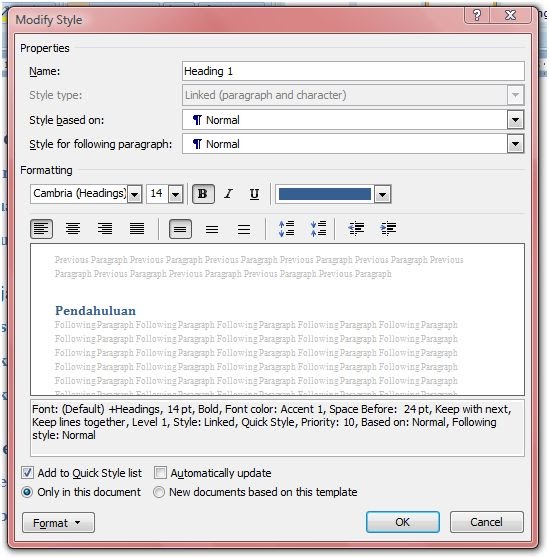Select Align Right paragraph alignment
Image resolution: width=549 pixels, height=559 pixels.
coord(105,229)
